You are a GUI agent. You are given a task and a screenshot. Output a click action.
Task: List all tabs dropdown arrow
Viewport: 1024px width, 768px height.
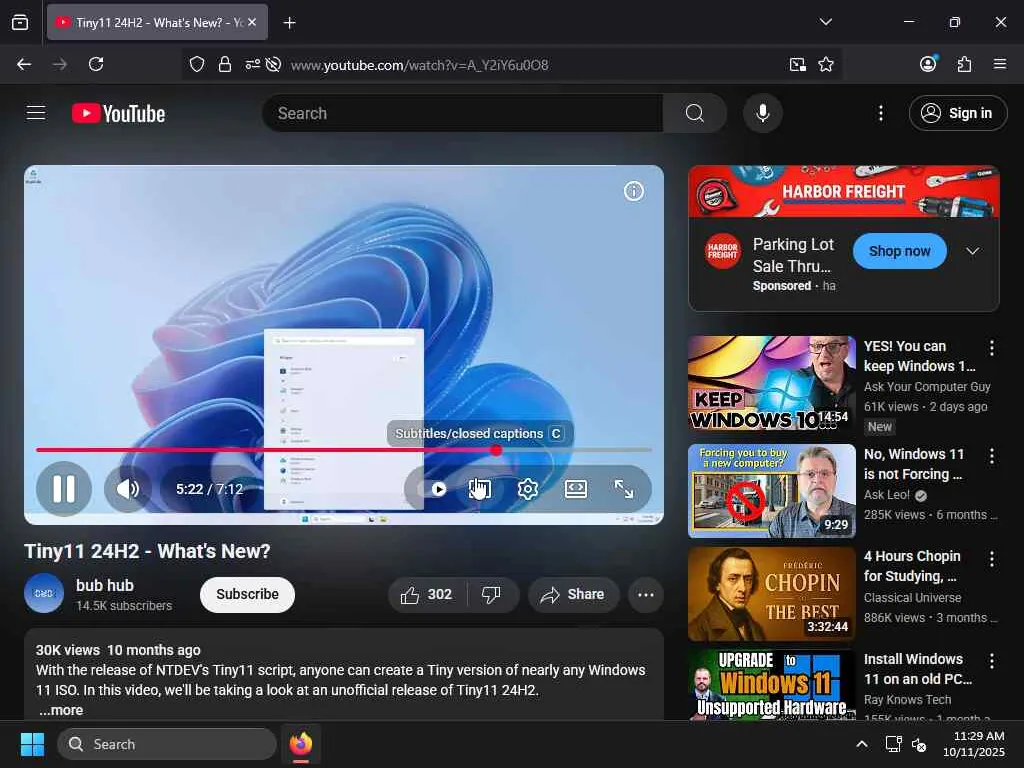point(825,22)
